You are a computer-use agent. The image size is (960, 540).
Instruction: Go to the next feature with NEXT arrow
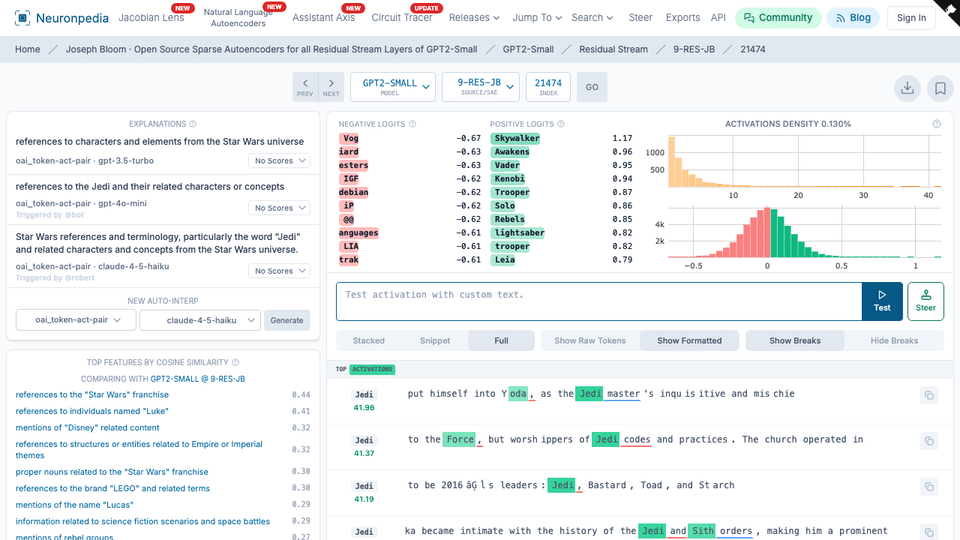tap(331, 87)
